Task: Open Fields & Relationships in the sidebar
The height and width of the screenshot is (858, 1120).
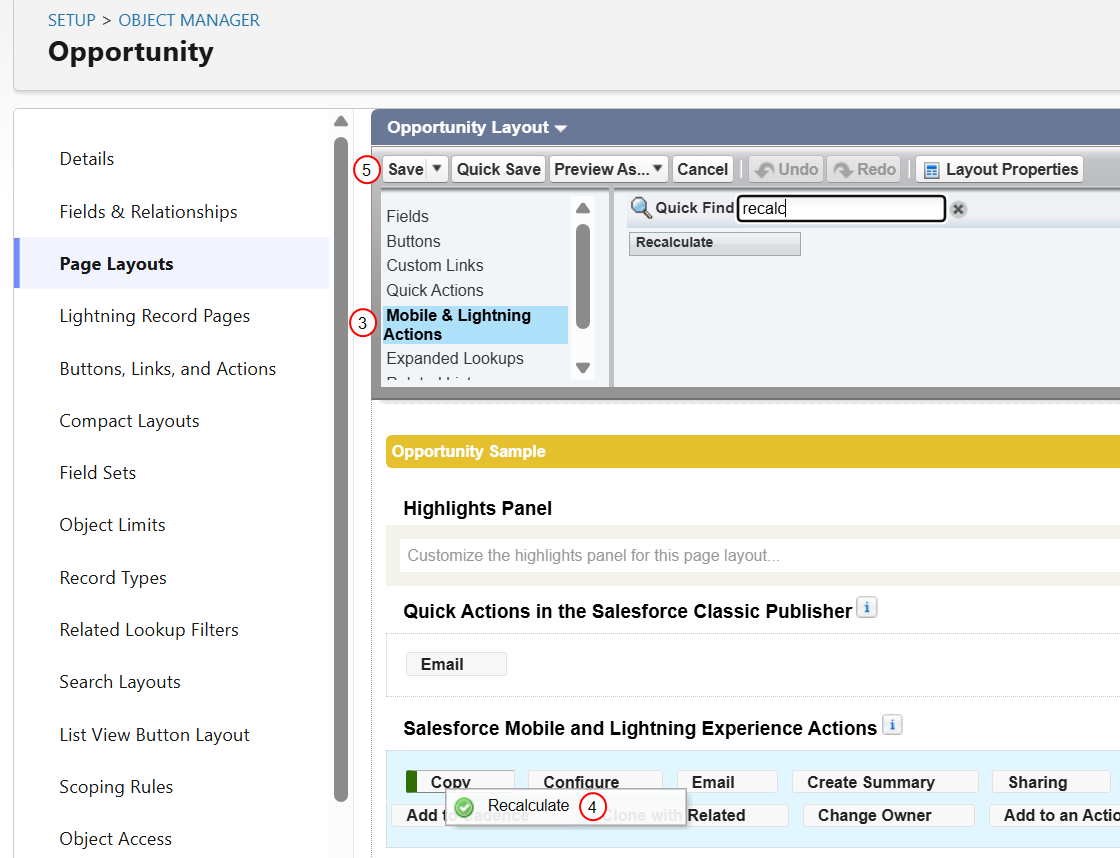Action: [x=149, y=212]
